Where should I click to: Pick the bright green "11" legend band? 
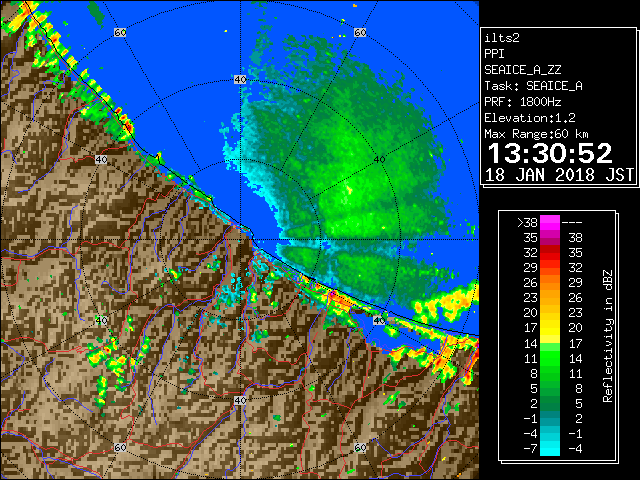(550, 358)
